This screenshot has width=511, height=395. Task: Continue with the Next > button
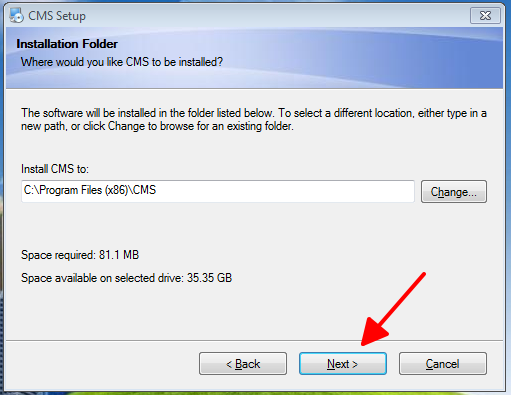pos(343,364)
